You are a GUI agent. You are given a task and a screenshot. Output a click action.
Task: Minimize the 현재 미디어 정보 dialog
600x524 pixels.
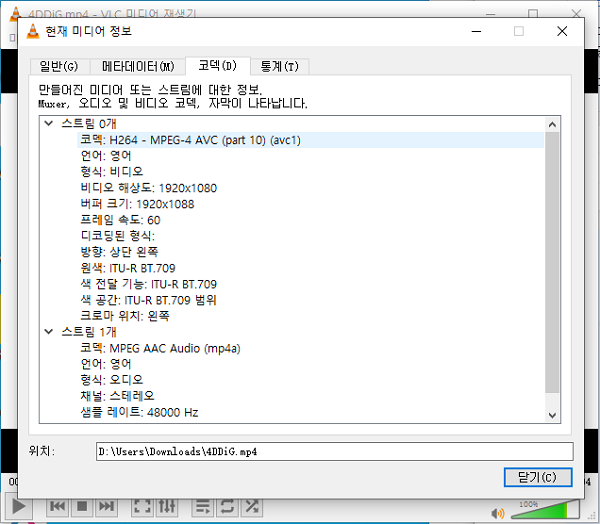coord(476,31)
